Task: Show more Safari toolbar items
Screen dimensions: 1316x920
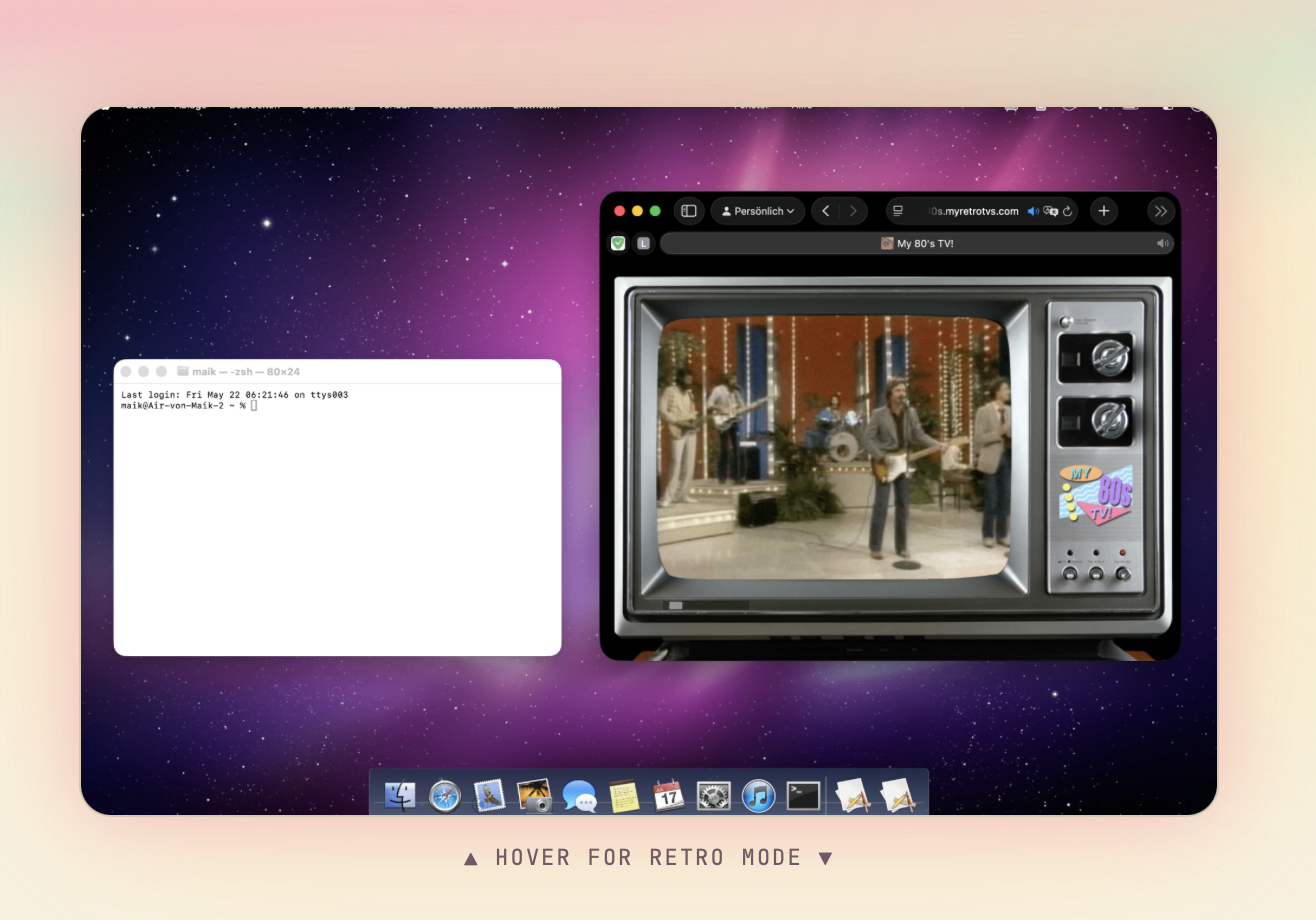Action: [x=1160, y=211]
